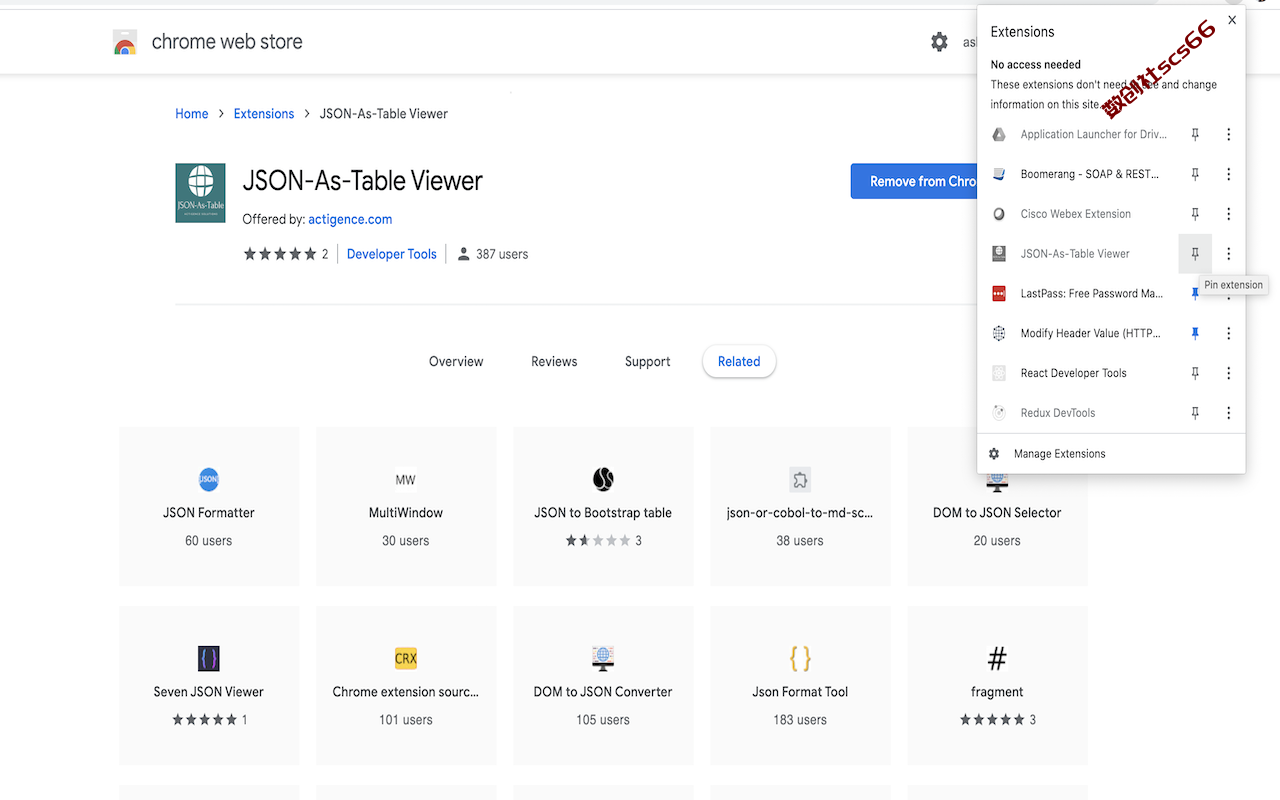Click JSON to Bootstrap table icon
This screenshot has width=1280, height=800.
pos(603,479)
